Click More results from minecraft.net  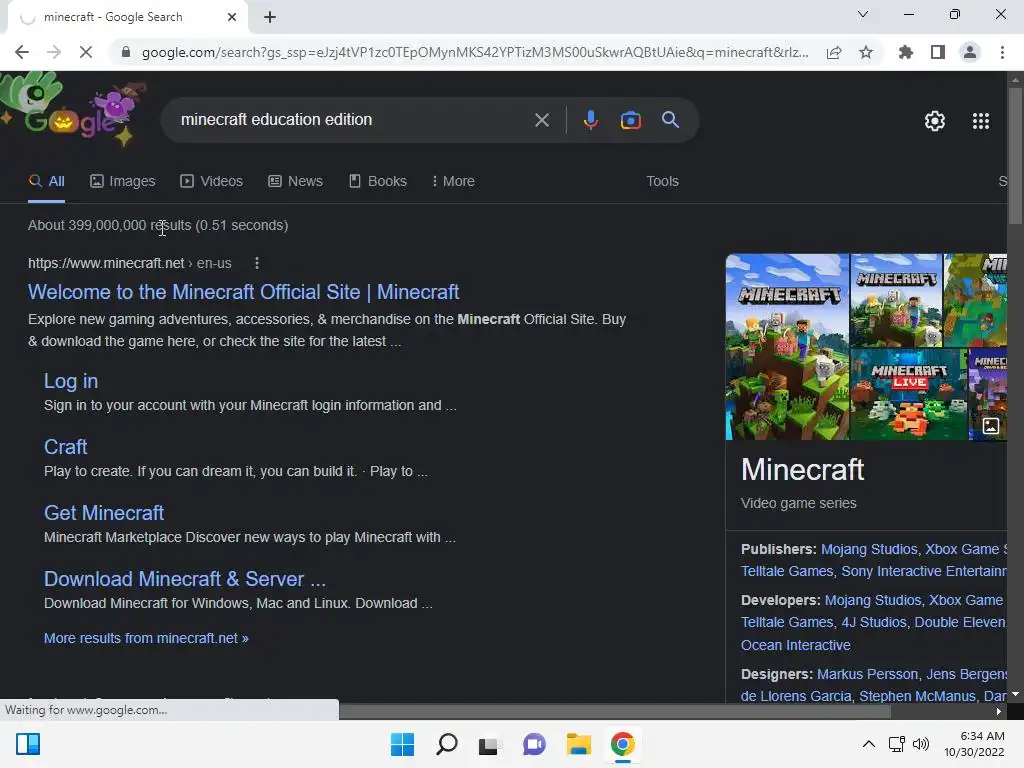tap(146, 638)
